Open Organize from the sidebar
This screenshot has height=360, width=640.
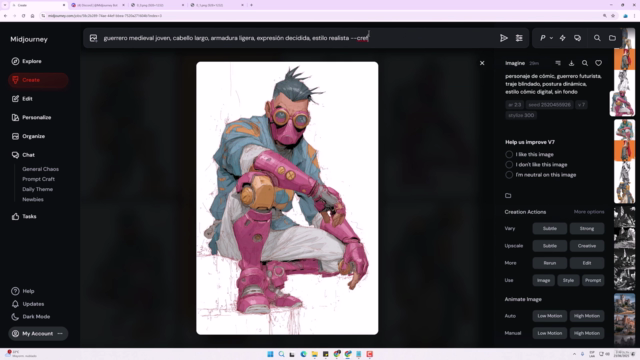click(x=28, y=136)
